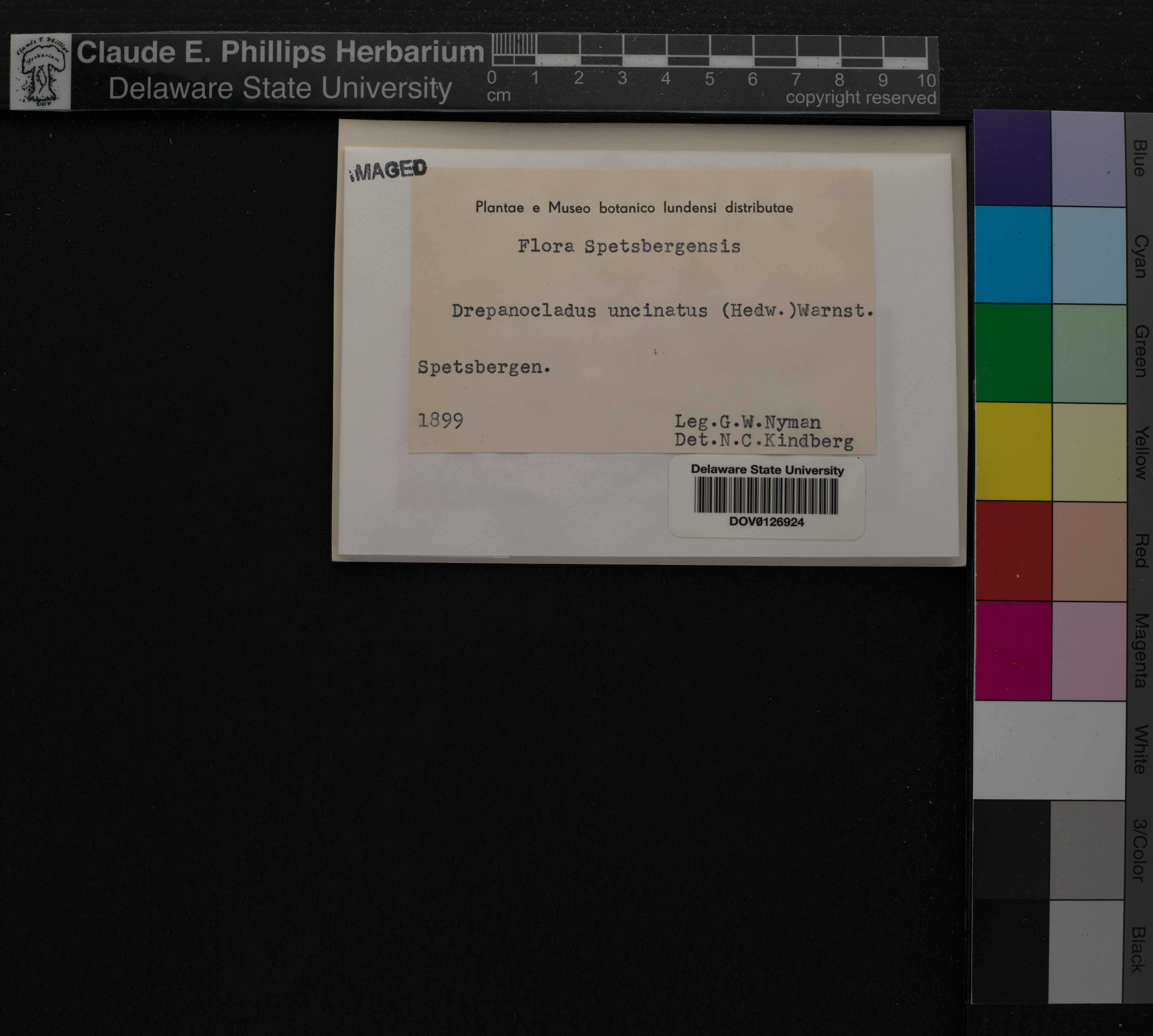Click the dark green color swatch
The width and height of the screenshot is (1153, 1036).
[1012, 353]
